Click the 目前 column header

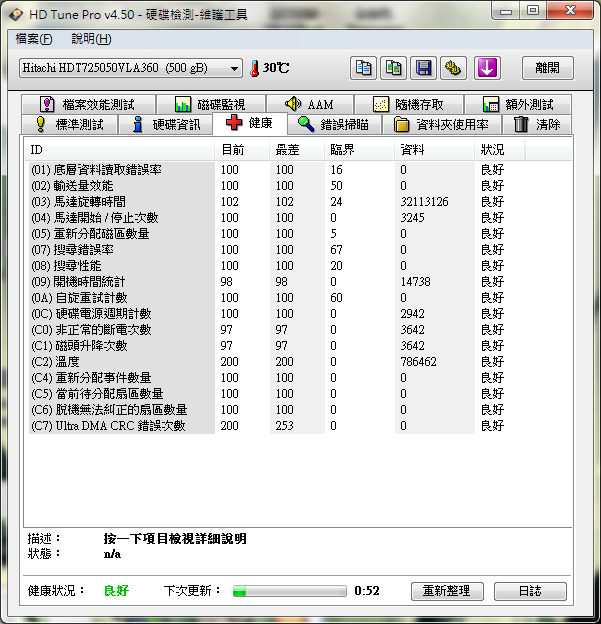coord(241,150)
